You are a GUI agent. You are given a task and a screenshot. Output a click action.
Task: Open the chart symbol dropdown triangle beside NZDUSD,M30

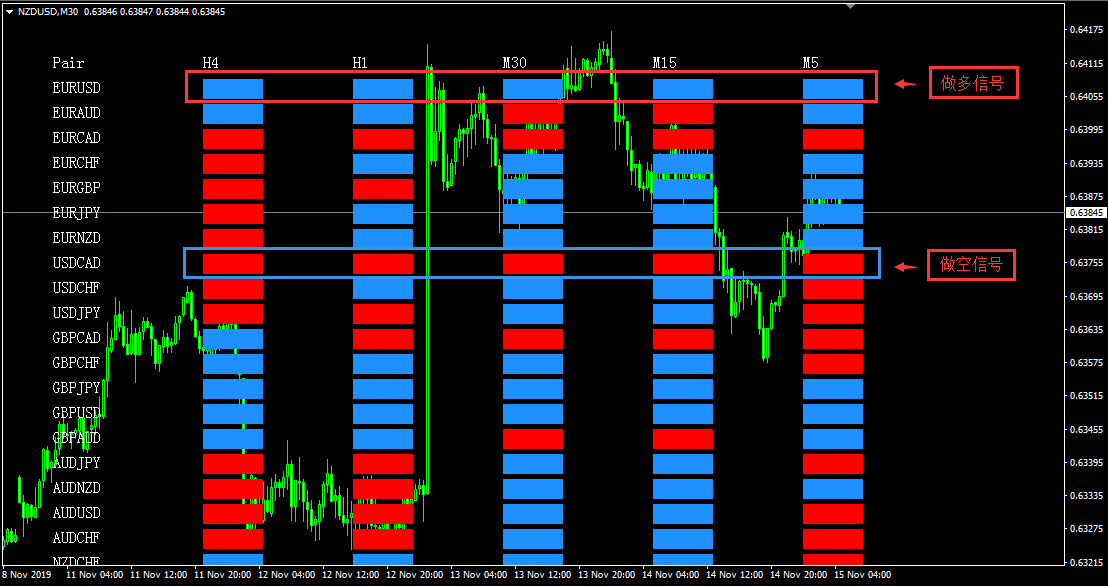click(x=9, y=11)
